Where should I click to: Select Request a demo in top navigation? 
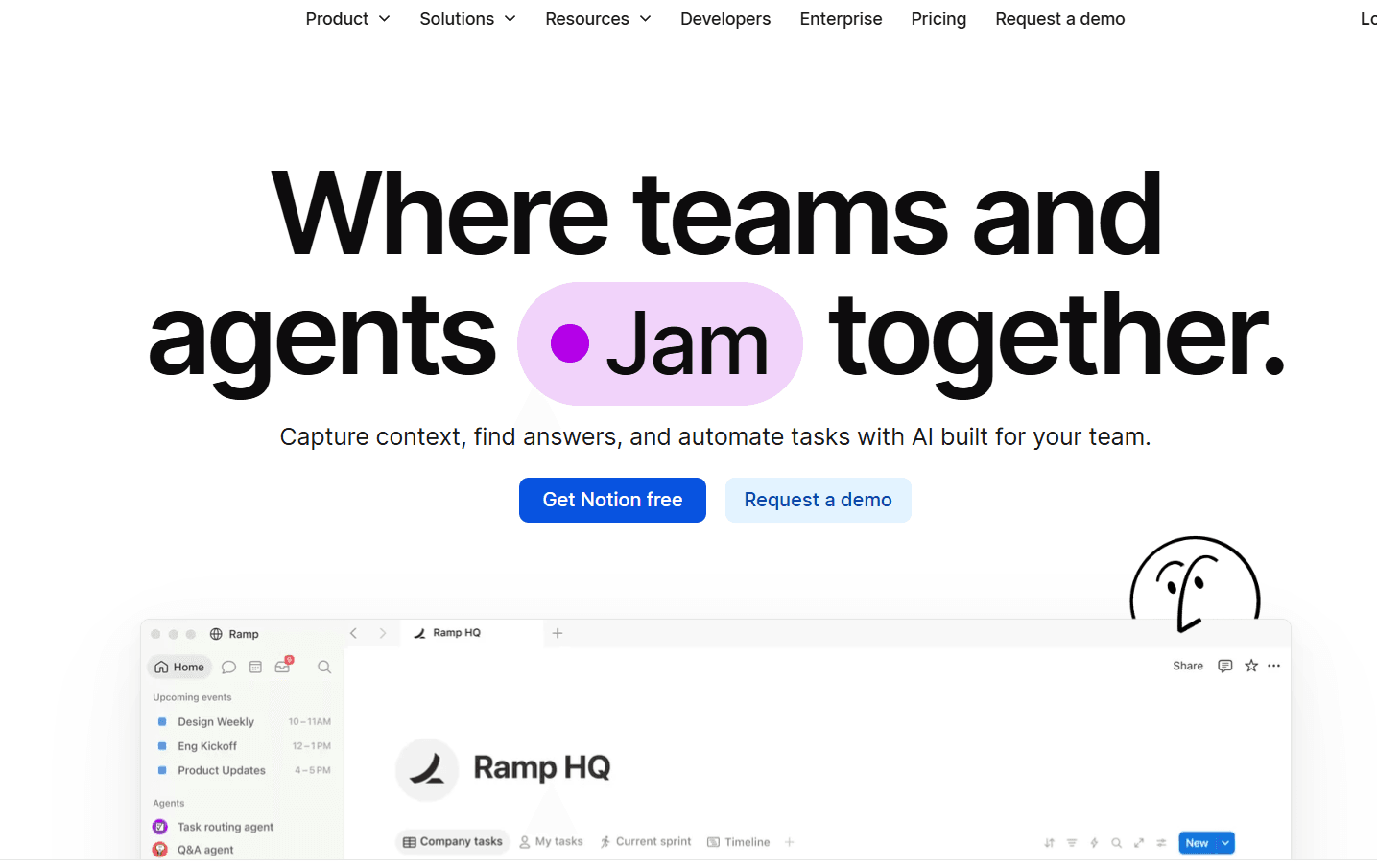click(1060, 19)
